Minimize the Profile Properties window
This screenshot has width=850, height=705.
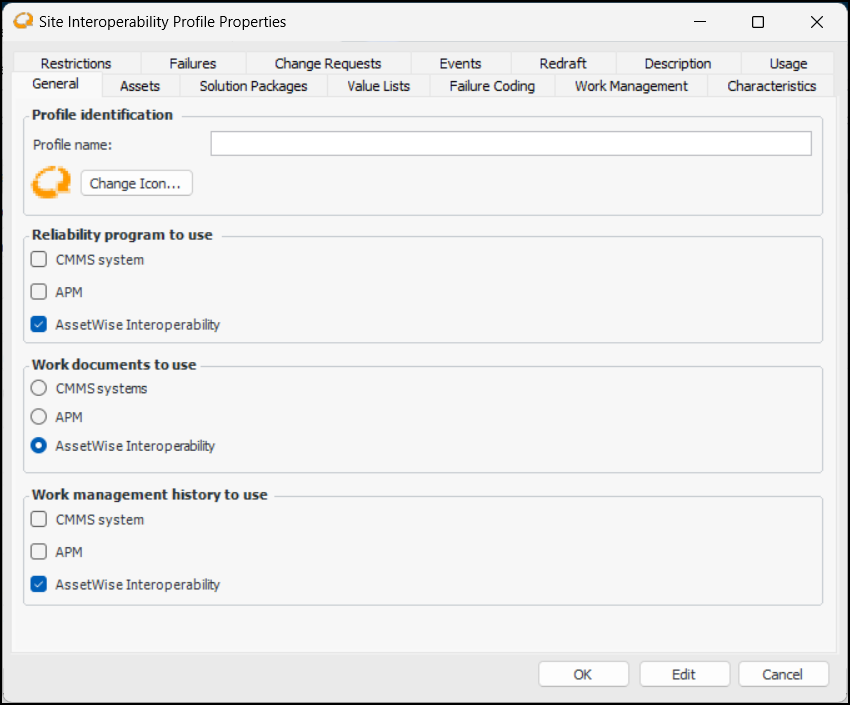pos(700,22)
